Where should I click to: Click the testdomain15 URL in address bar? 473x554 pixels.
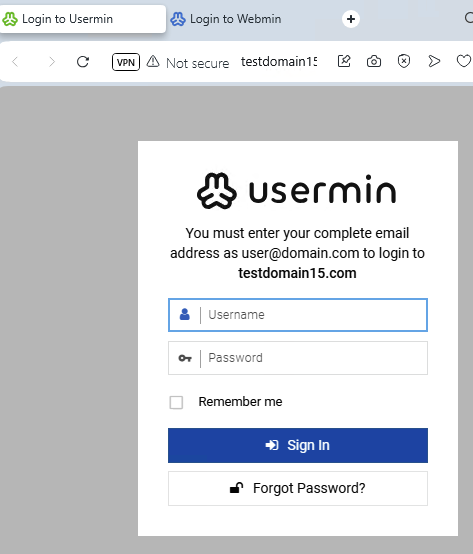(279, 61)
